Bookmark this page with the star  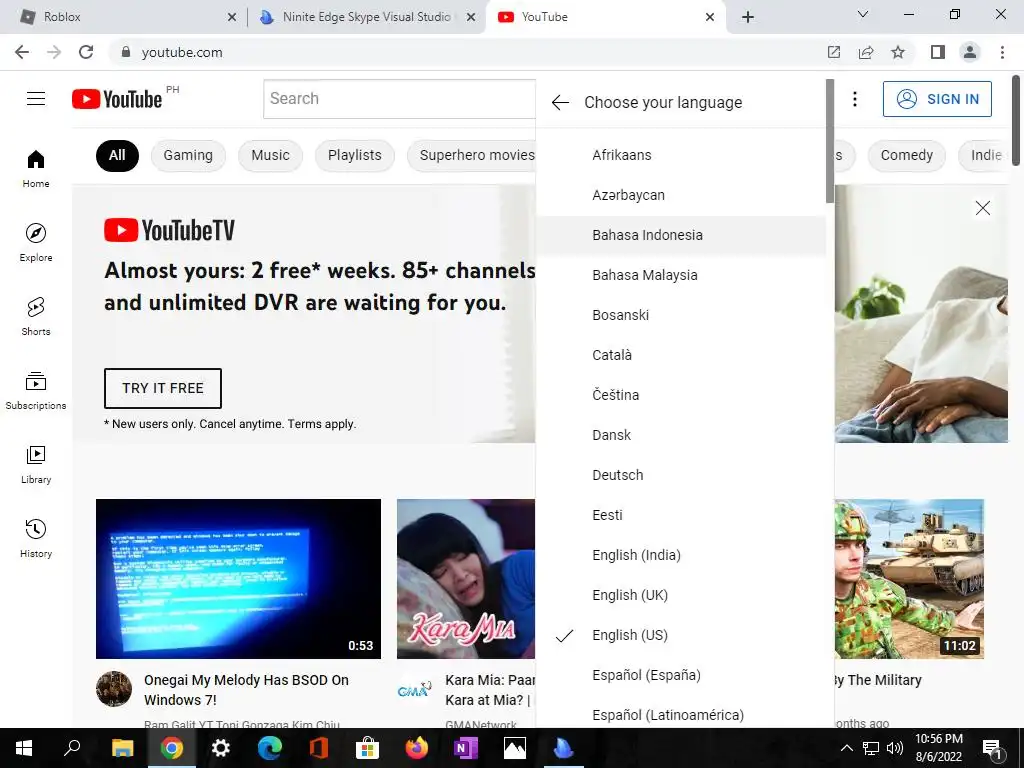[x=898, y=52]
